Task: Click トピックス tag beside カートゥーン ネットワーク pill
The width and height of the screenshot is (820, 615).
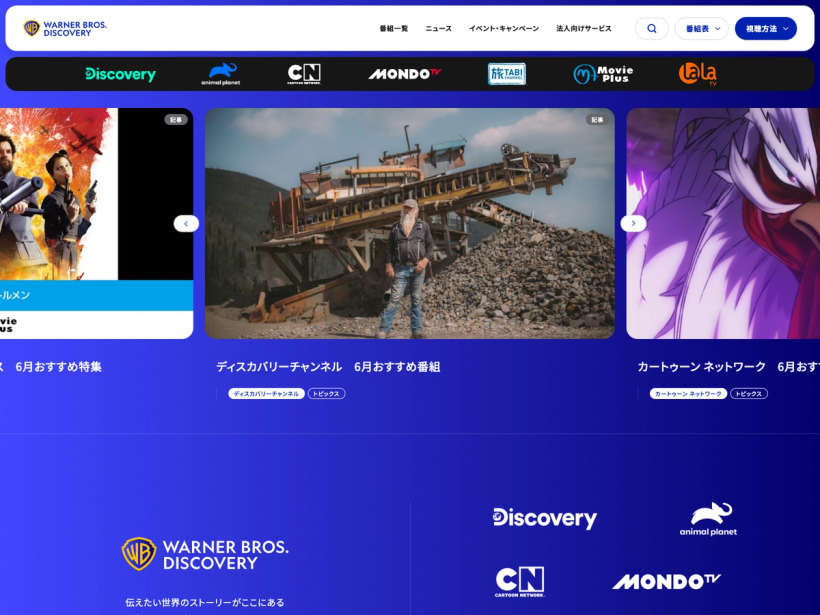Action: tap(749, 393)
